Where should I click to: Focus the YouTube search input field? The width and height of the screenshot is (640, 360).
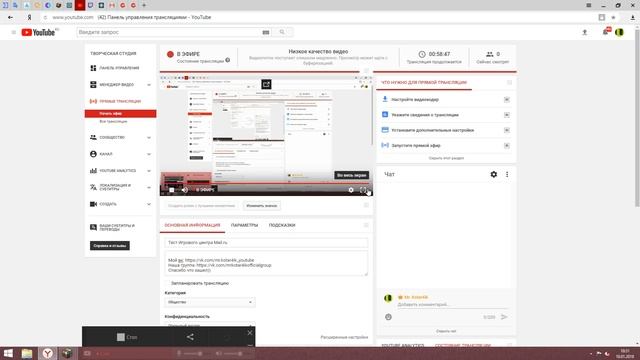(168, 32)
